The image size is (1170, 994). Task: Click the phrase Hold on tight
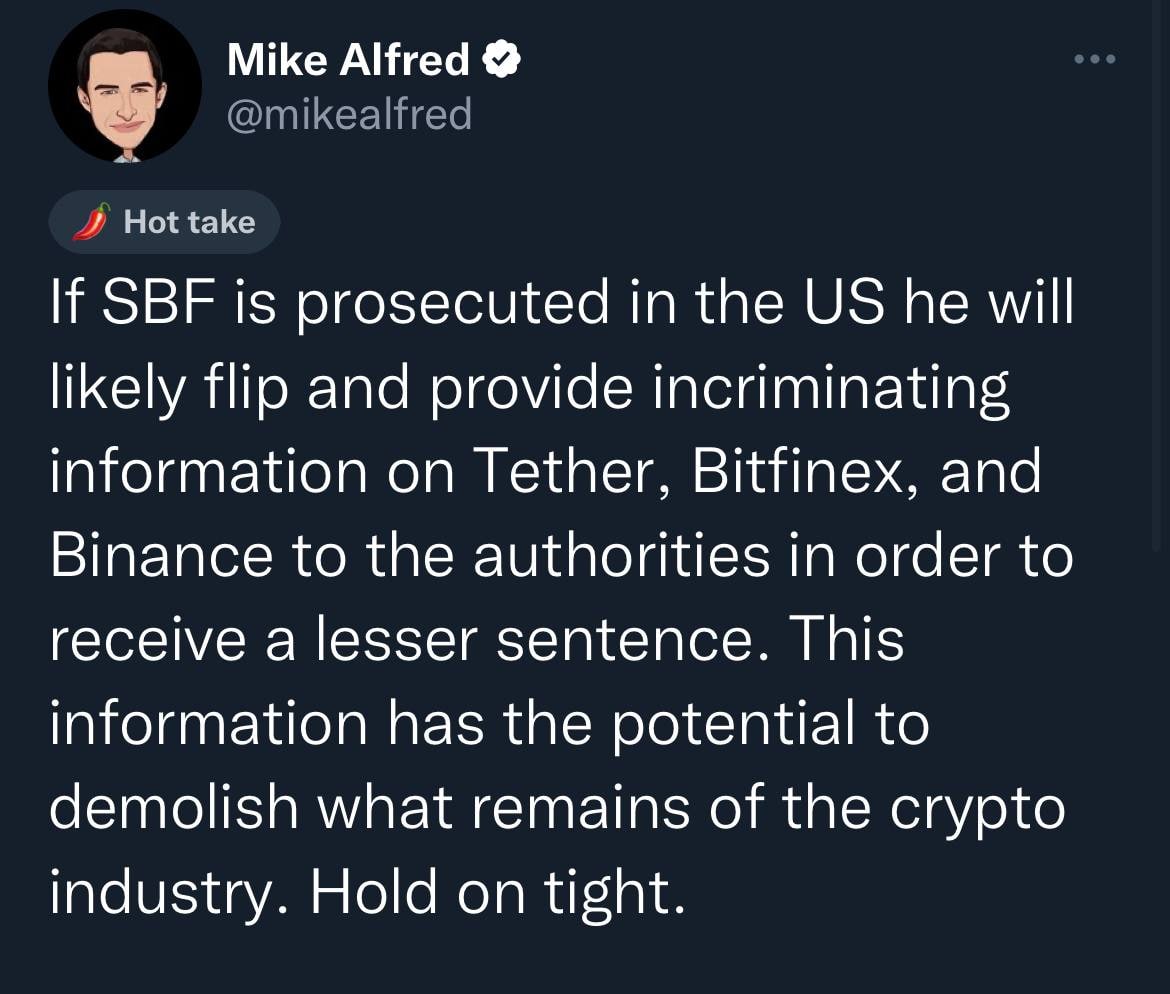498,891
